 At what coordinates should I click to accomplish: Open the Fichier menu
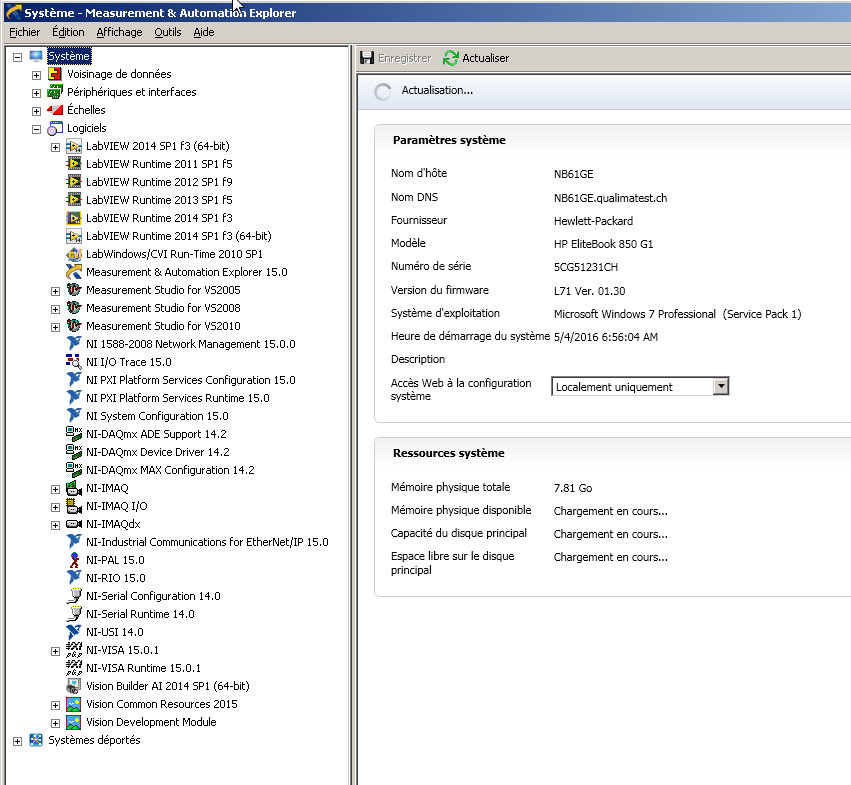click(24, 33)
